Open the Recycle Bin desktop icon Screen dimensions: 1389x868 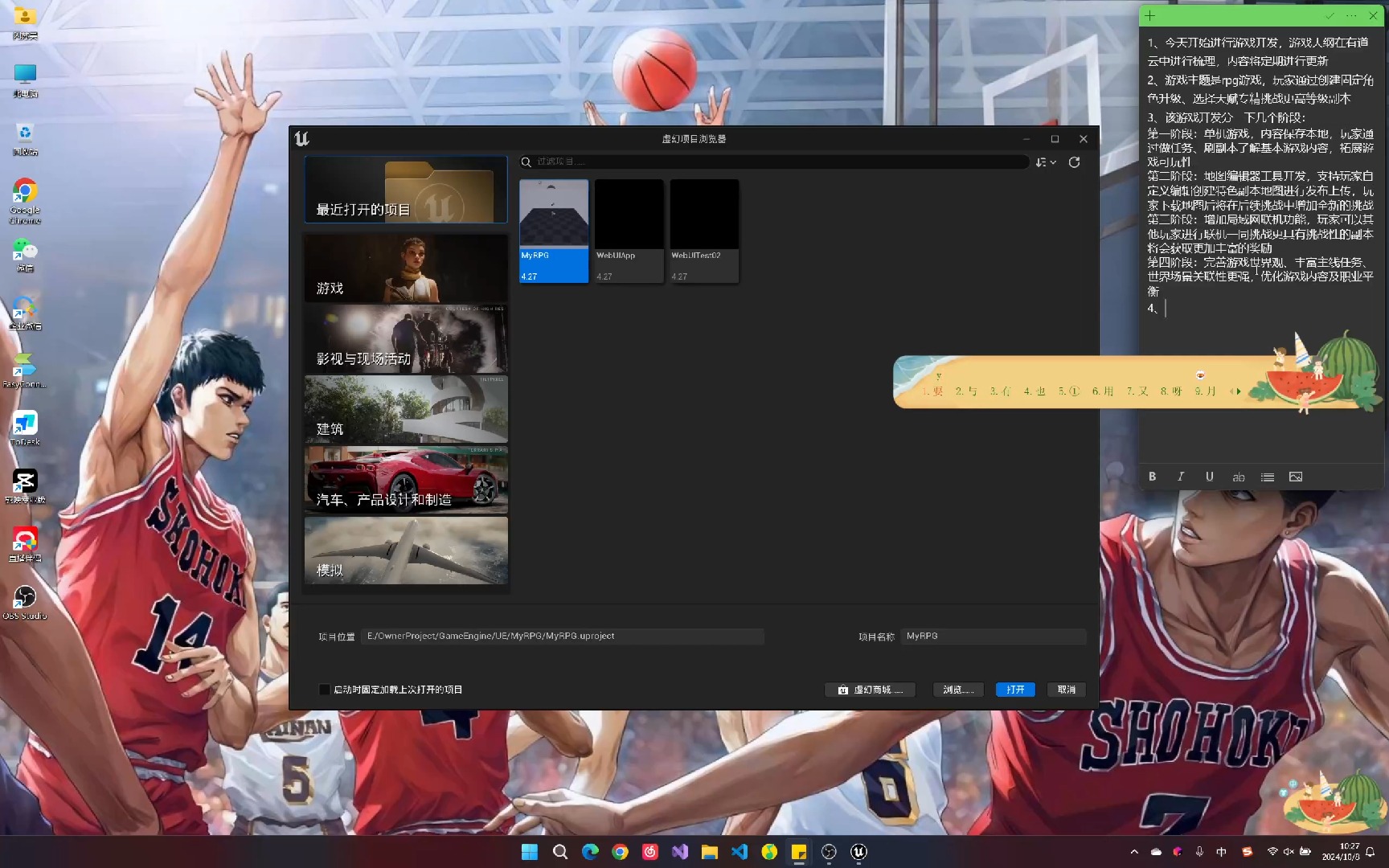point(25,138)
